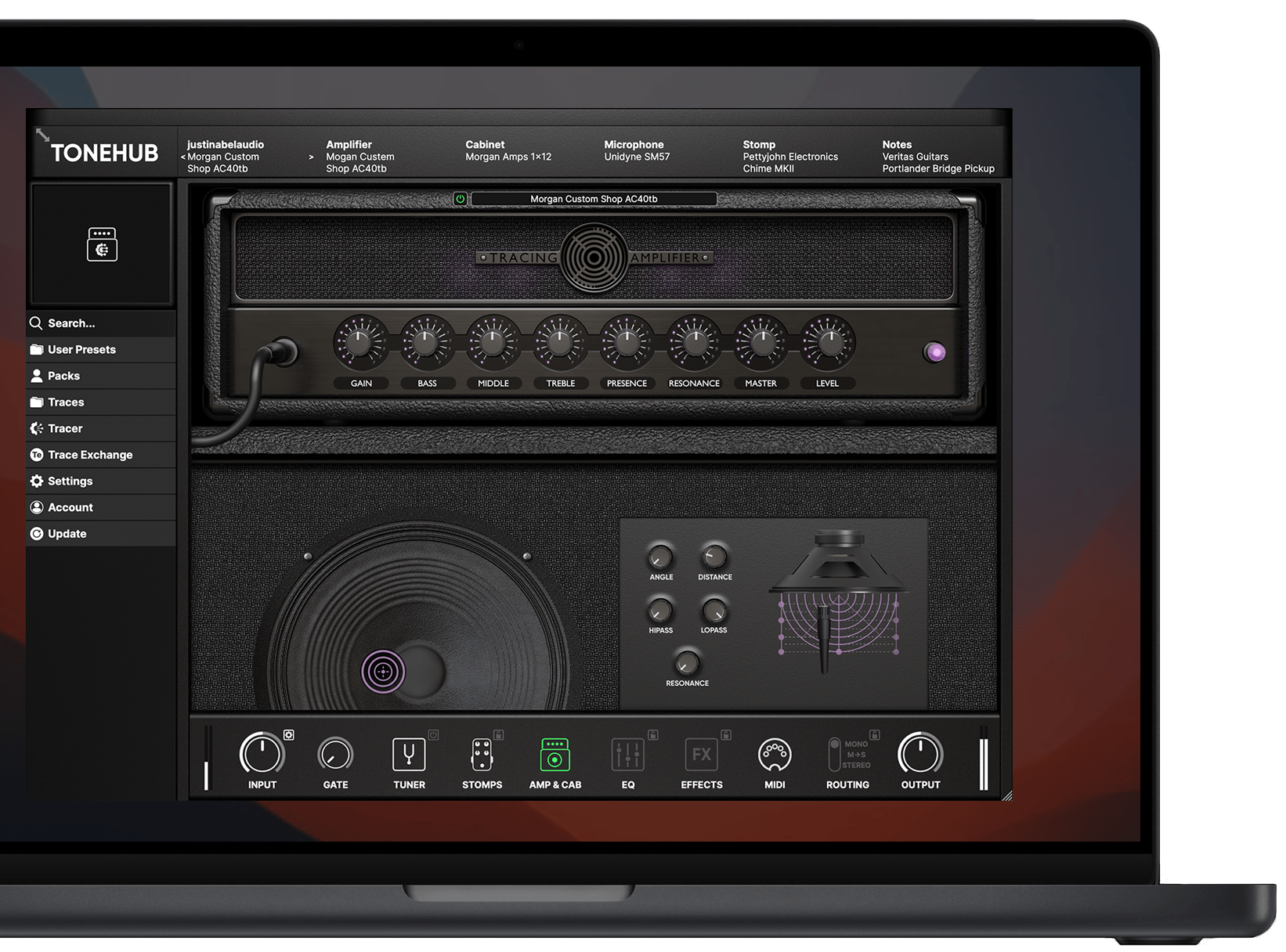Click the window resize grip at bottom right
1286x952 pixels.
pyautogui.click(x=1006, y=795)
